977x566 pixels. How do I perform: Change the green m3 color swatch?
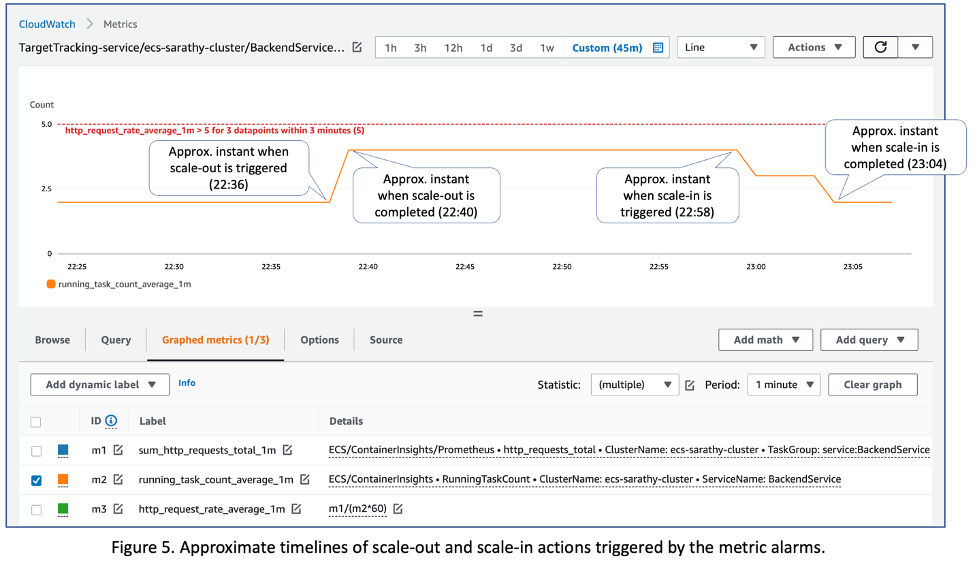coord(63,509)
